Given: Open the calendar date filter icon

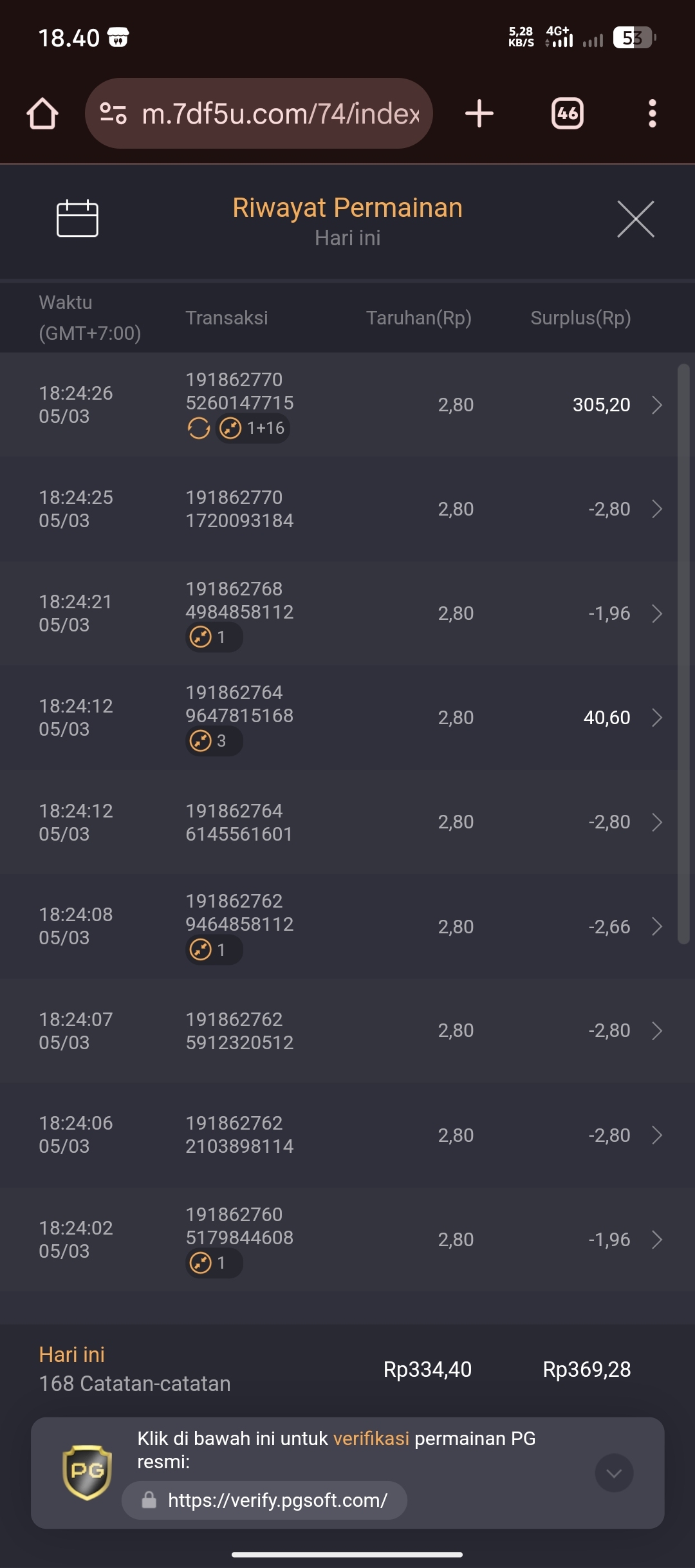Looking at the screenshot, I should pos(77,218).
